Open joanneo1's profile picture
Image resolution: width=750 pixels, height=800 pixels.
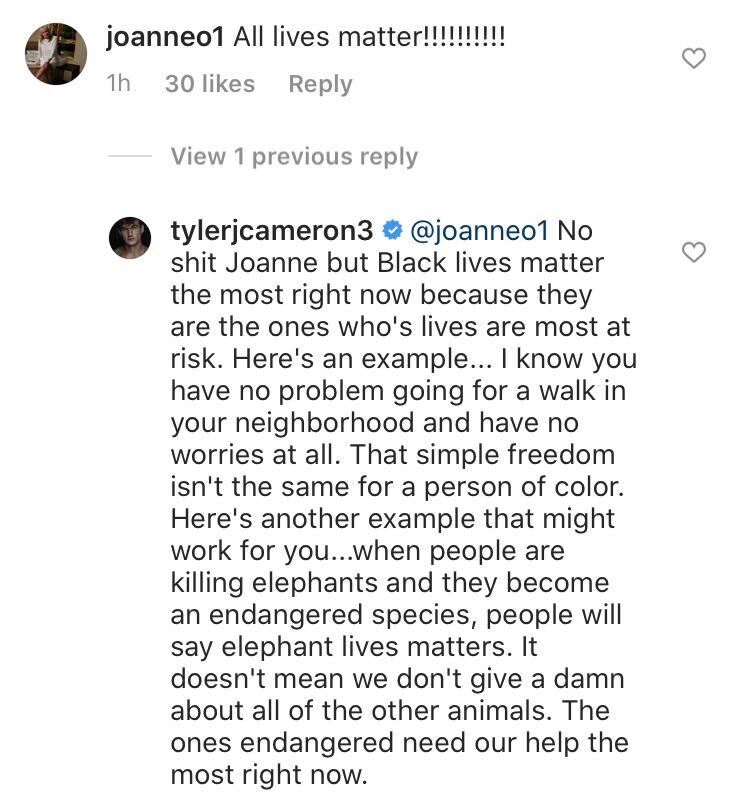pyautogui.click(x=56, y=54)
